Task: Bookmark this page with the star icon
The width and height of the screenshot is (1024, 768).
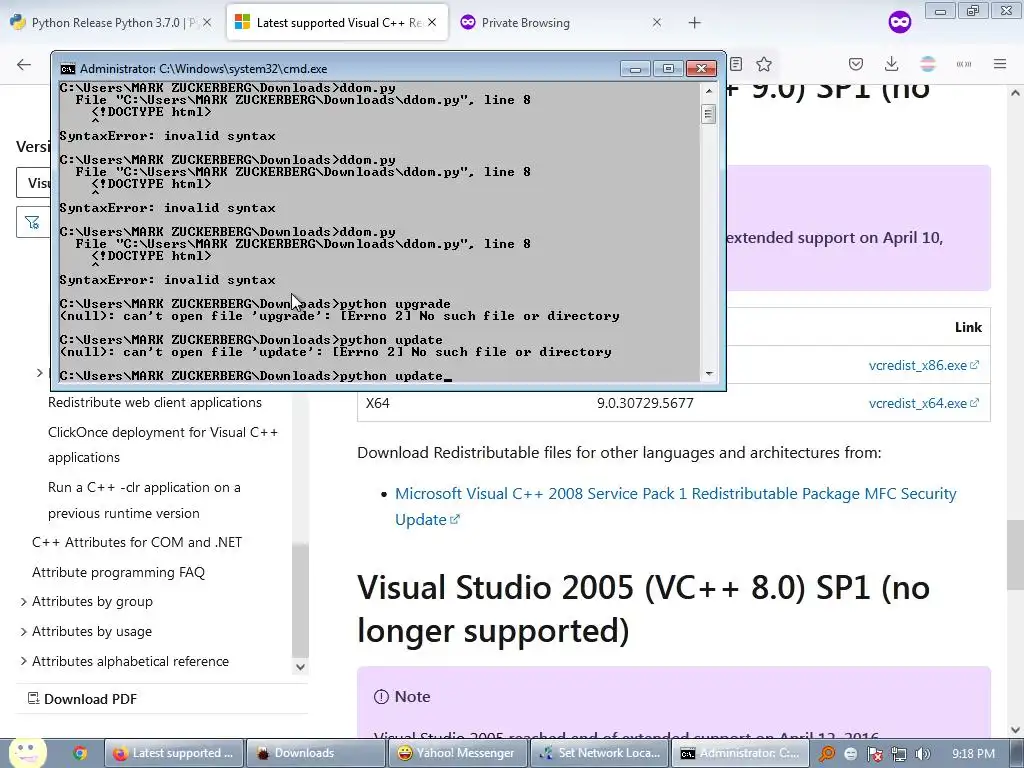Action: [x=763, y=64]
